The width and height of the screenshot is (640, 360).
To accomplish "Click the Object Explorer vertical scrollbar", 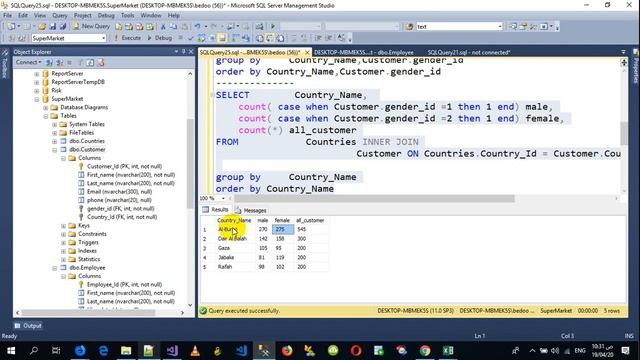I will click(x=190, y=163).
